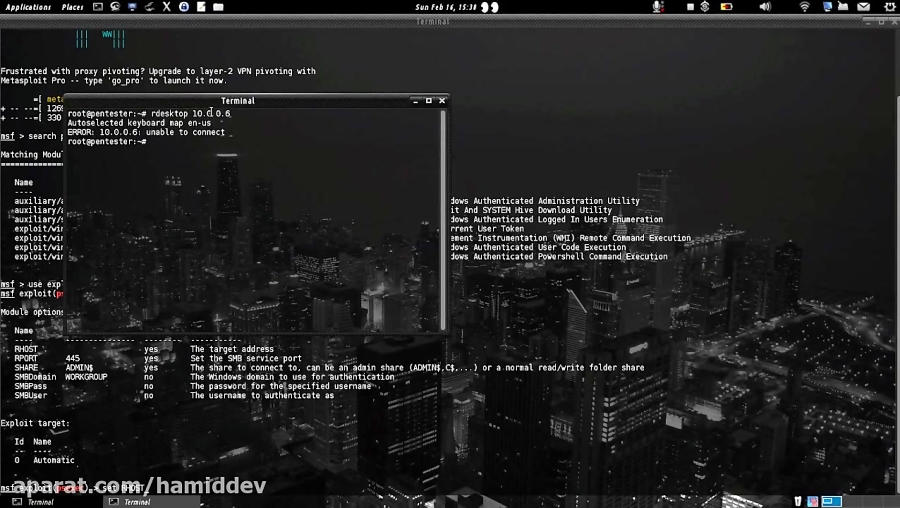
Task: Click 'Exploit target:' heading
Action: click(34, 423)
